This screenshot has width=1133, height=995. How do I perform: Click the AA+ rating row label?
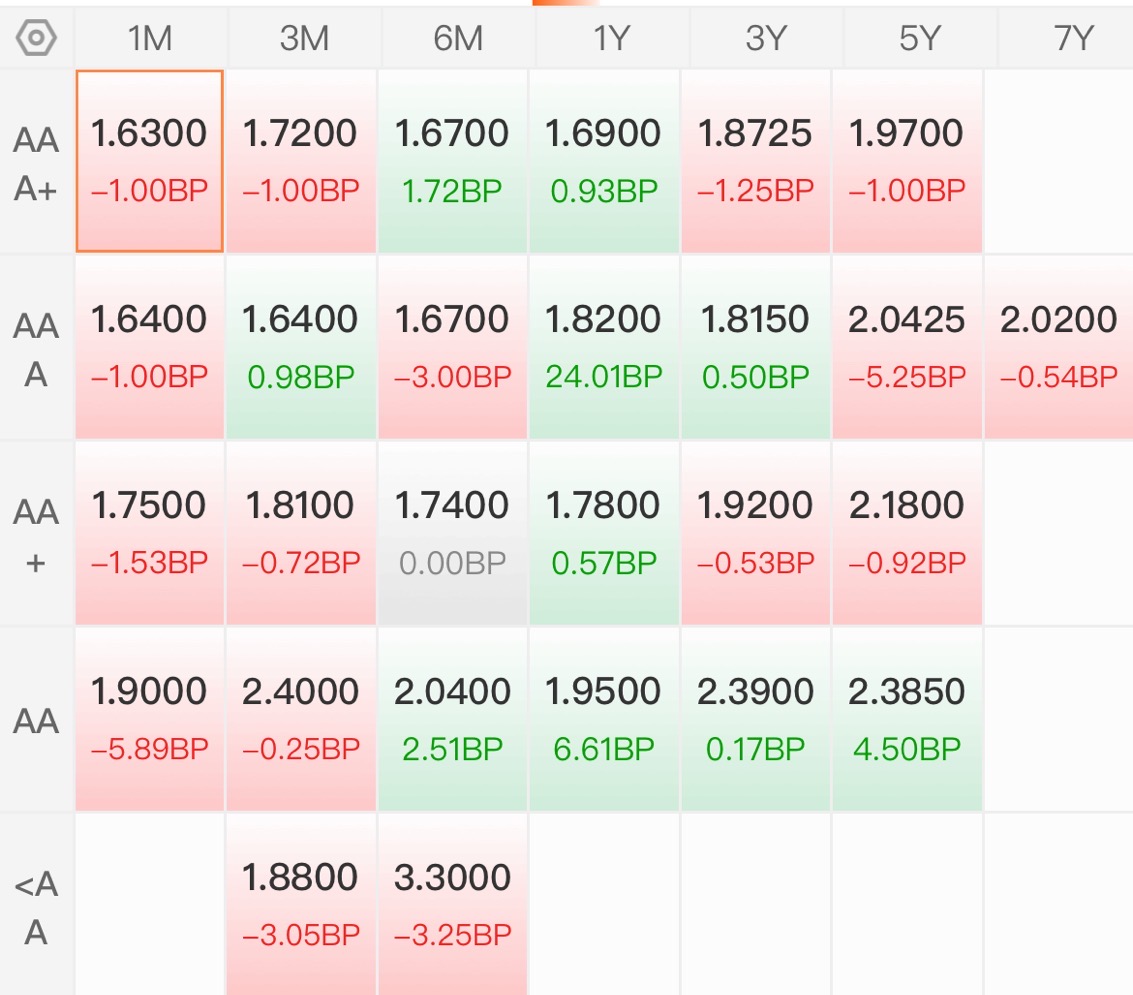(x=36, y=535)
